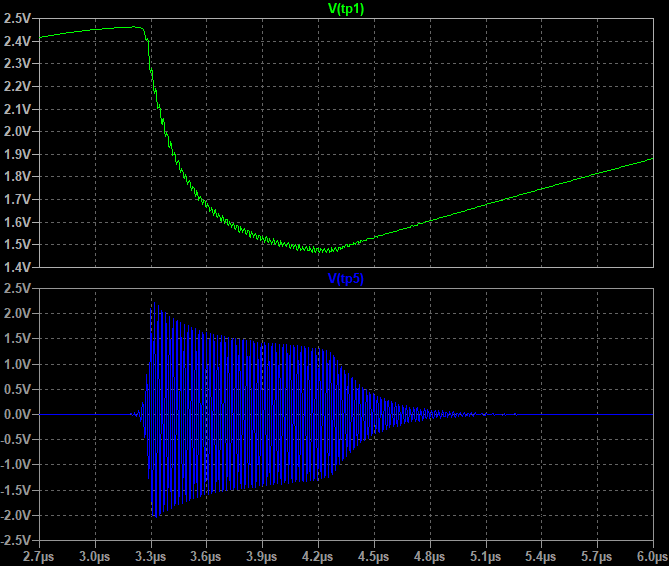Screen dimensions: 669x566
Task: Click the 2.0V tick label in upper pane
Action: coord(18,131)
